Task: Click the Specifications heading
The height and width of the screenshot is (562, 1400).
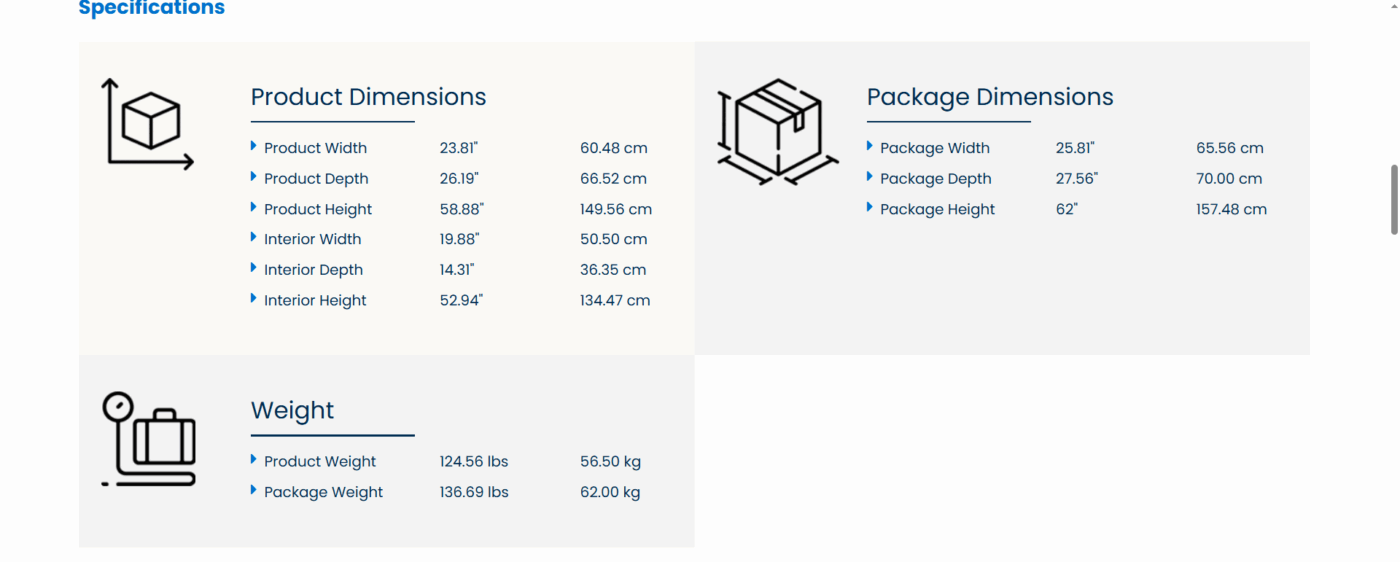Action: [152, 9]
